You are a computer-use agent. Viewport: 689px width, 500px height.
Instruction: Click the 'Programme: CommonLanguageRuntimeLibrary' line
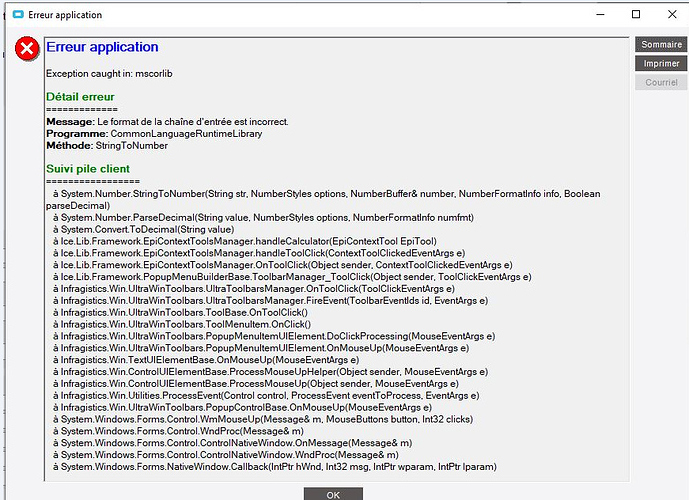(154, 134)
